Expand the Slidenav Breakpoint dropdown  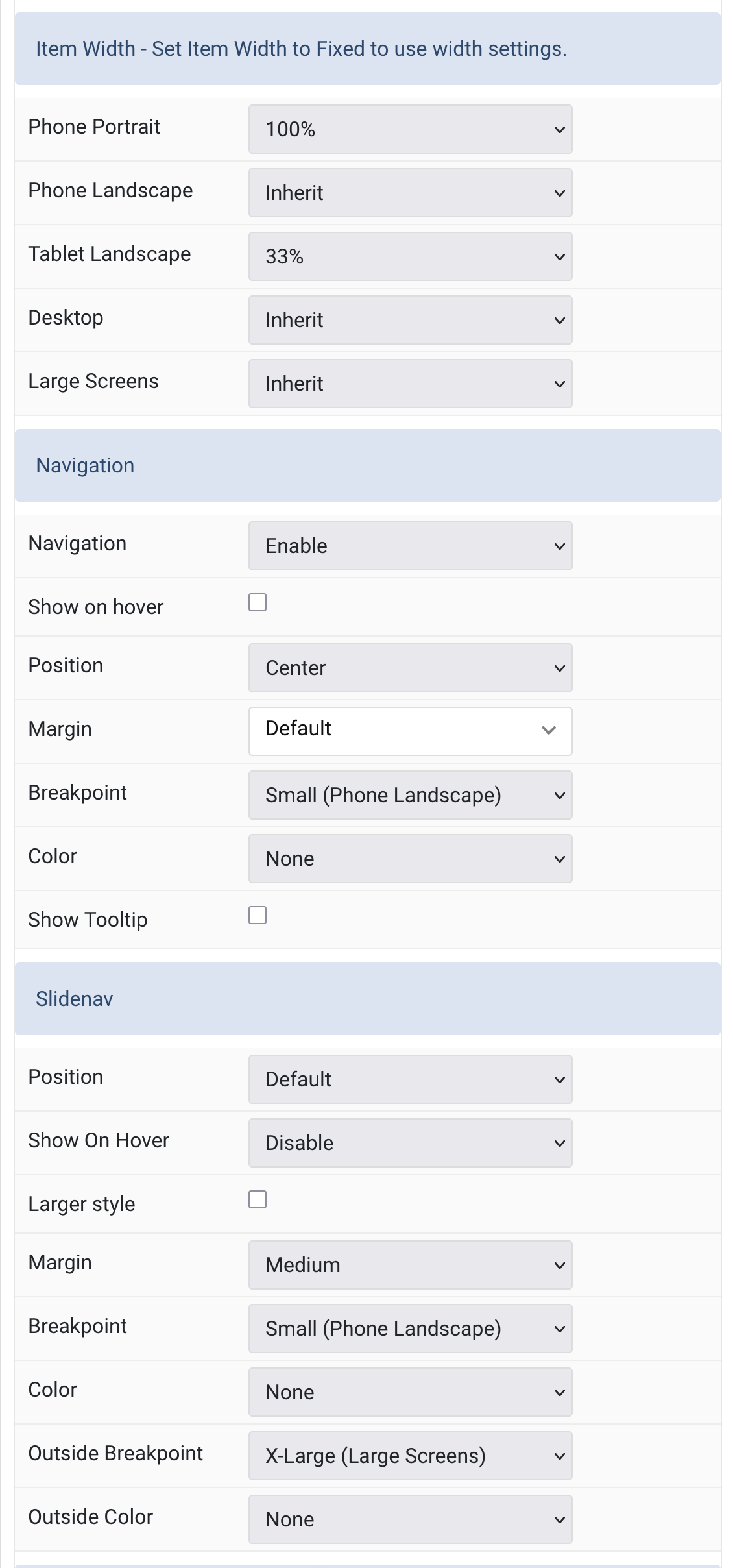[x=410, y=1329]
